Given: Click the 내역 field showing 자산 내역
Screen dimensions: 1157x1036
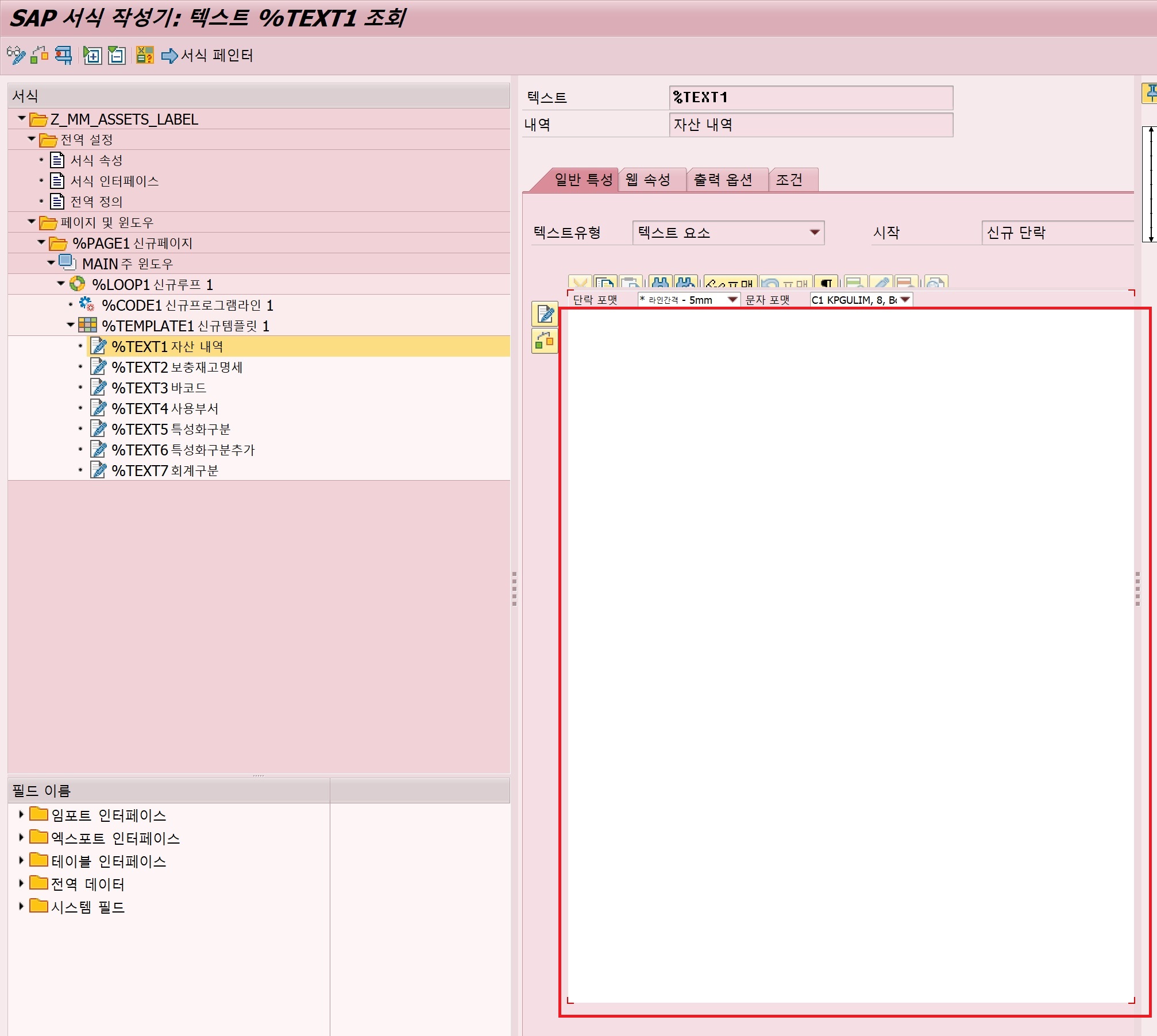Looking at the screenshot, I should 811,125.
